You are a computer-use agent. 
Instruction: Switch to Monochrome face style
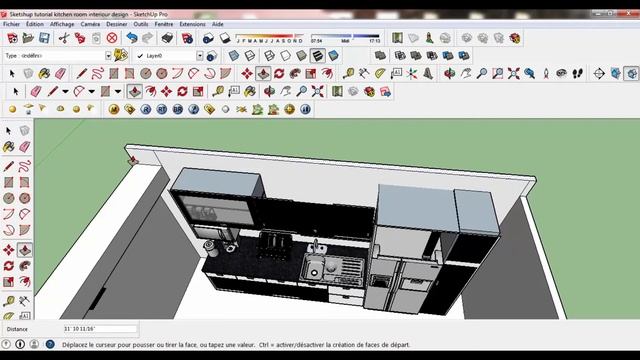(333, 56)
